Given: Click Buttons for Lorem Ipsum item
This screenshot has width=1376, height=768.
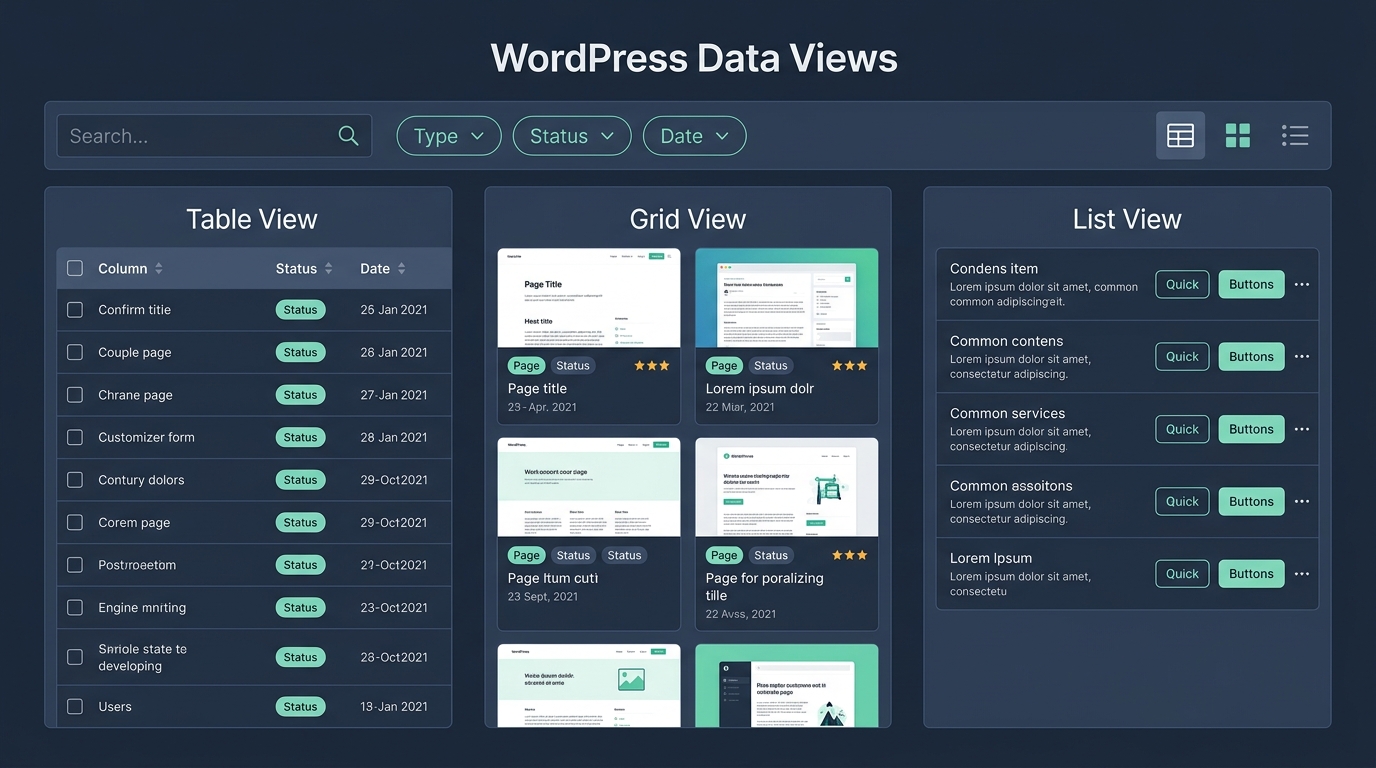Looking at the screenshot, I should (x=1251, y=574).
